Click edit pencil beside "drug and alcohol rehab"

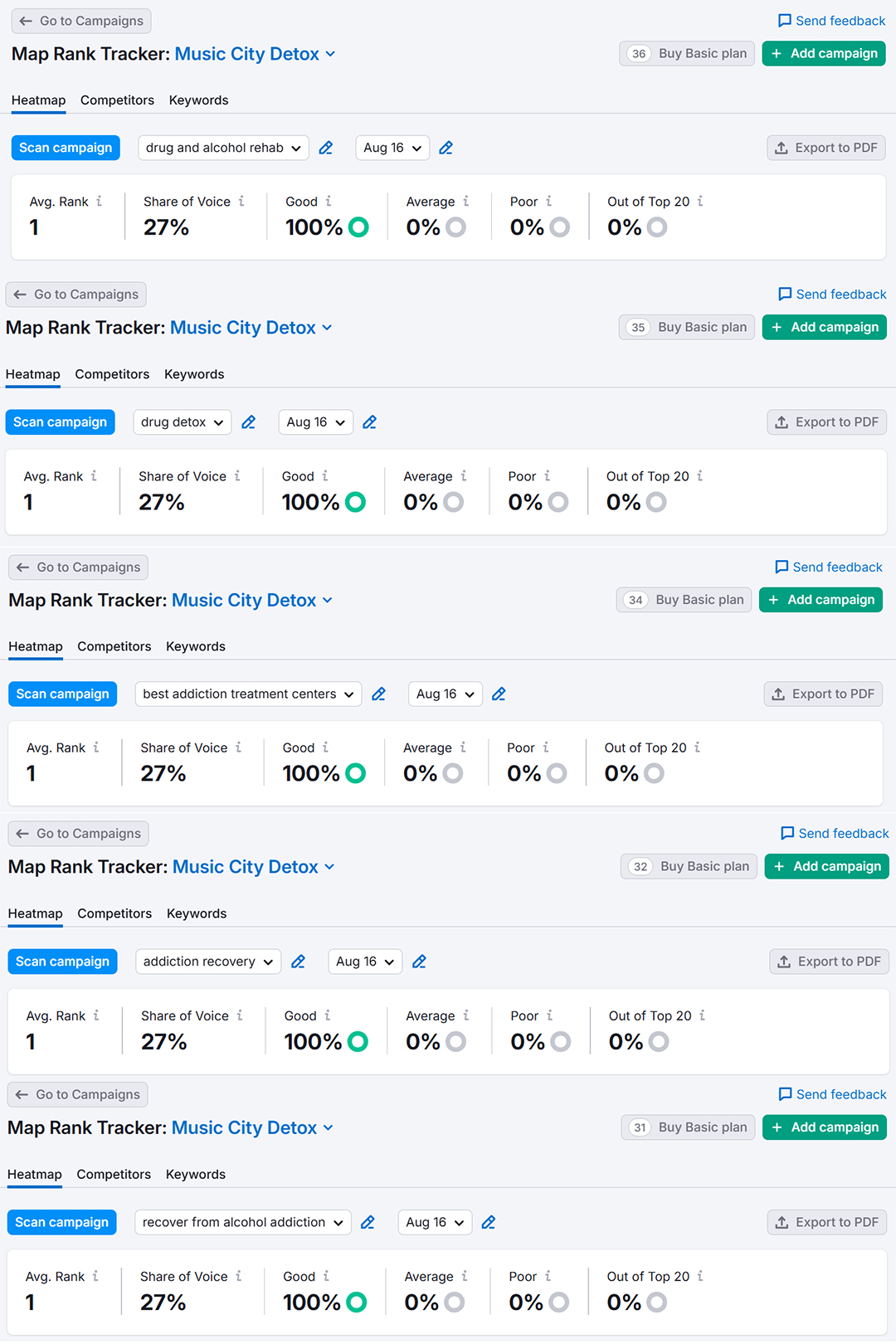click(x=326, y=148)
